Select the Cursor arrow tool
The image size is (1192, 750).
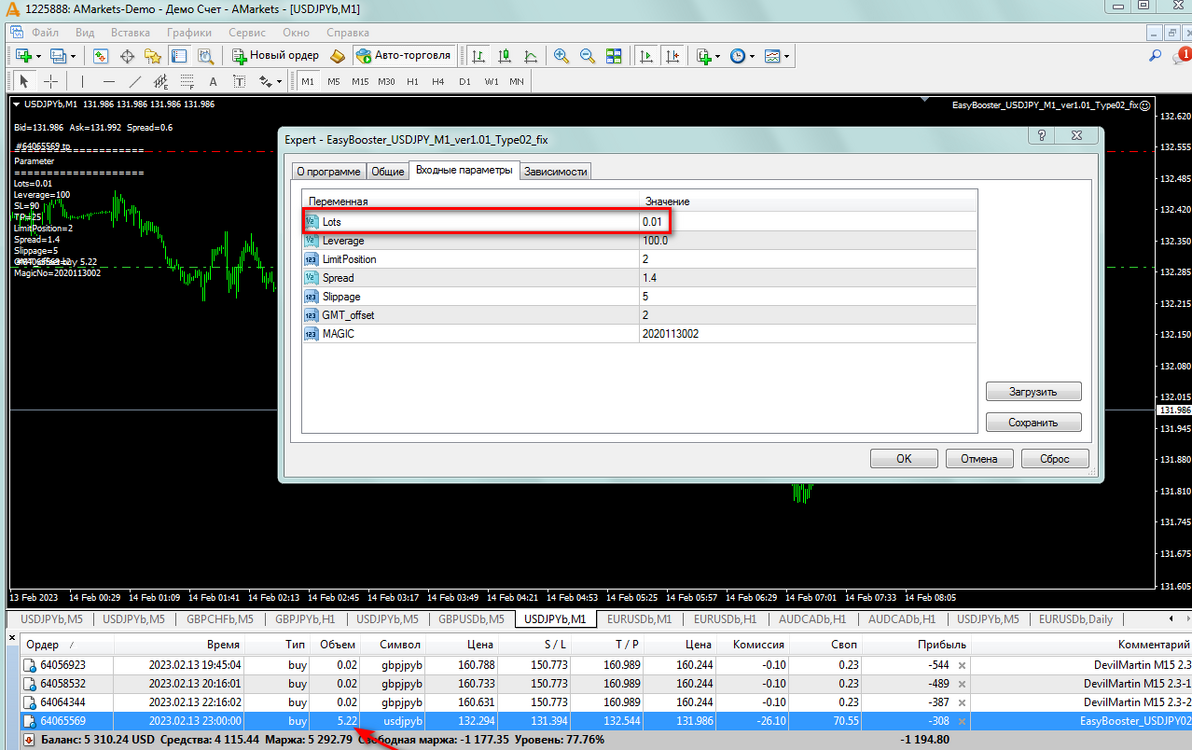click(24, 81)
